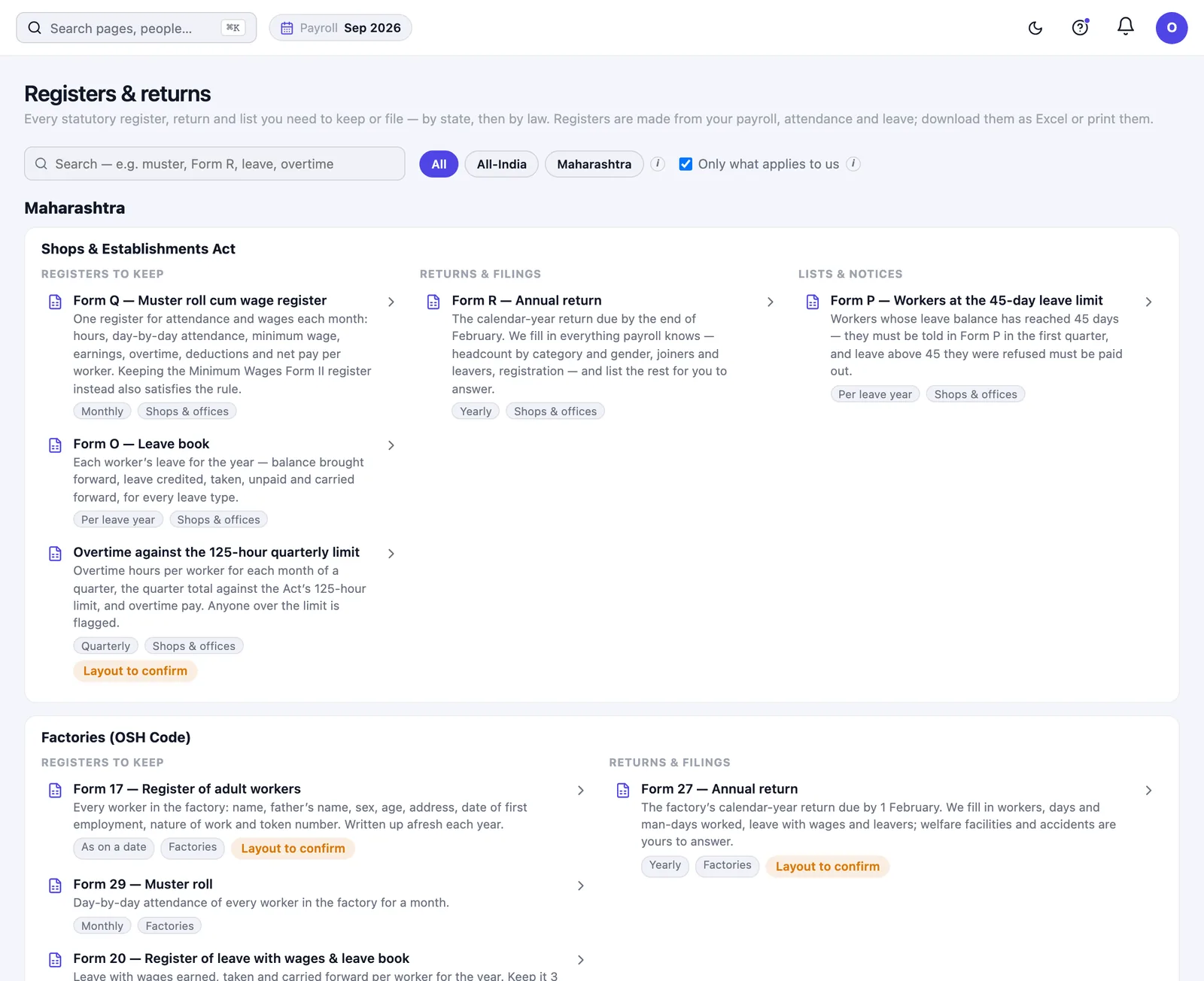This screenshot has height=981, width=1204.
Task: Click the register search box
Action: [x=214, y=164]
